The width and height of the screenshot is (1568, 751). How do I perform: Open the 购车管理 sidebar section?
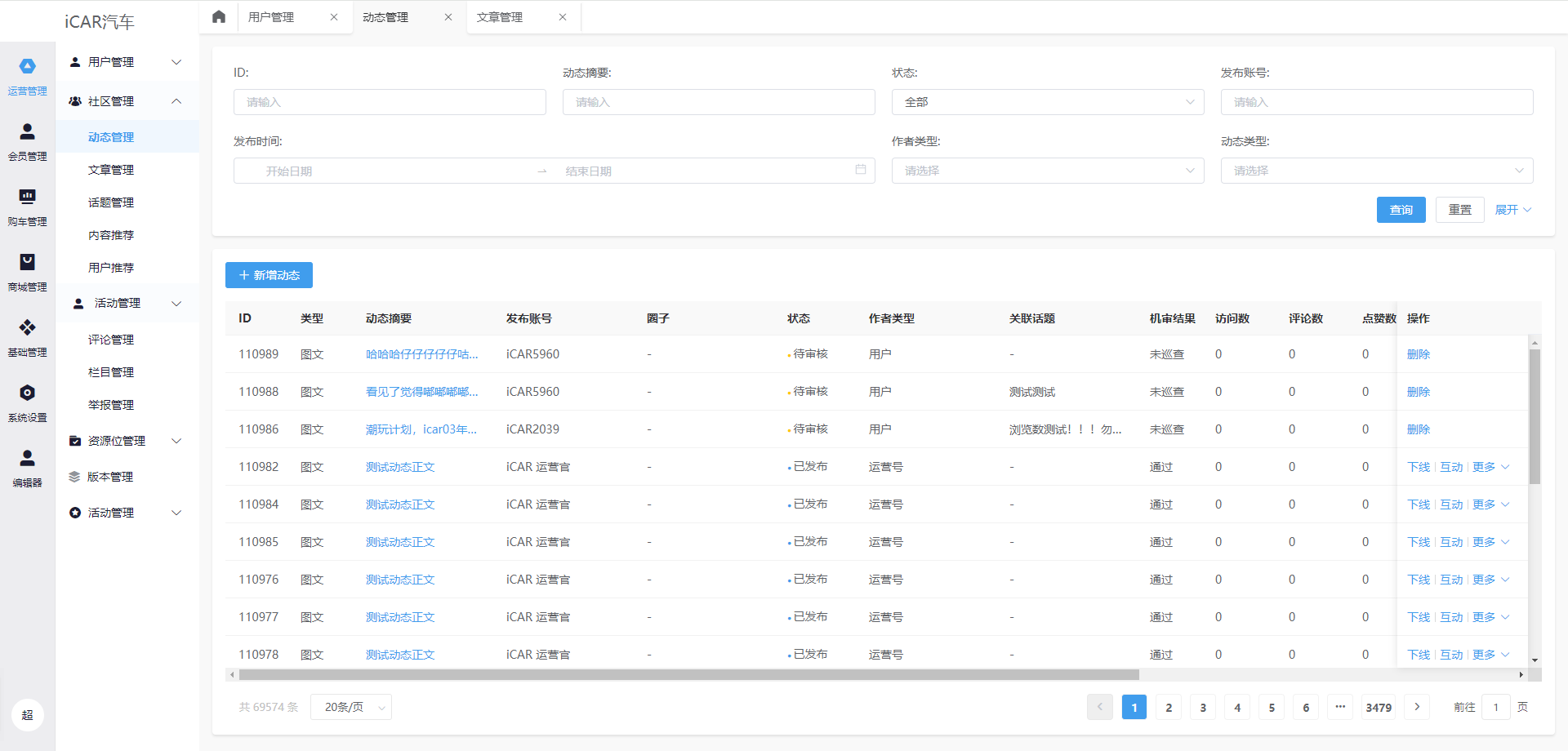click(27, 207)
